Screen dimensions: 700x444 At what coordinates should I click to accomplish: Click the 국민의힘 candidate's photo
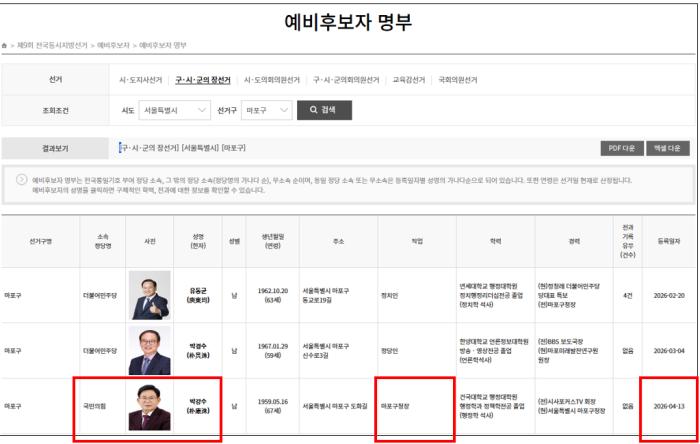click(x=150, y=406)
